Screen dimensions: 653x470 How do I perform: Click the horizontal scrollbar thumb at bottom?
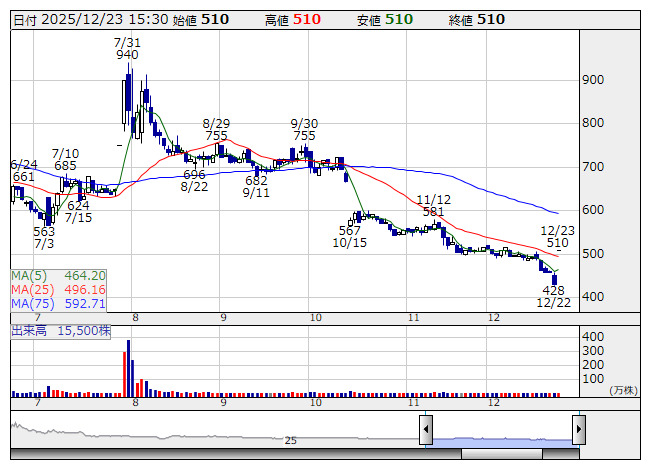(x=502, y=454)
